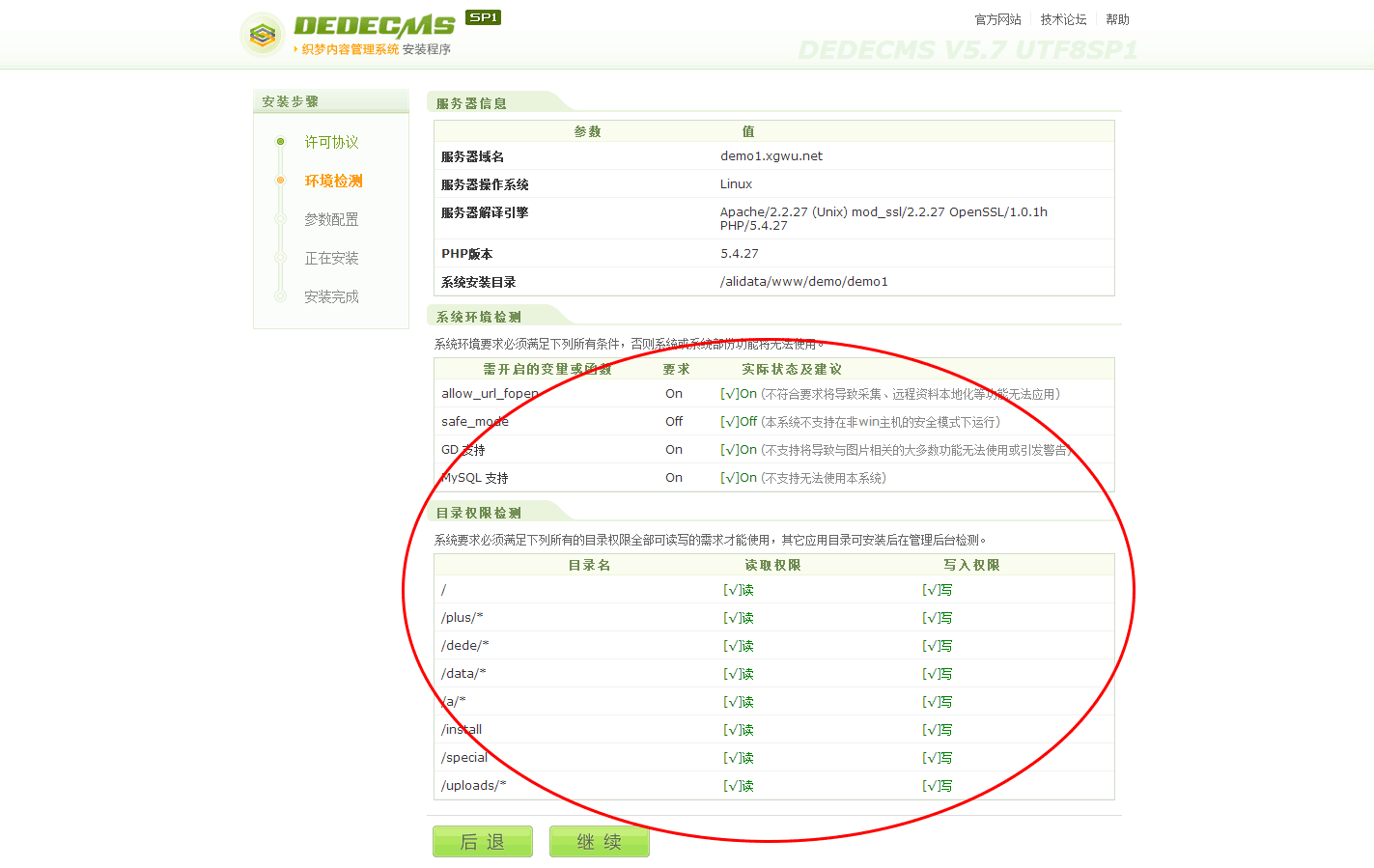Click the DedeCMS logo icon
This screenshot has width=1374, height=868.
[262, 35]
